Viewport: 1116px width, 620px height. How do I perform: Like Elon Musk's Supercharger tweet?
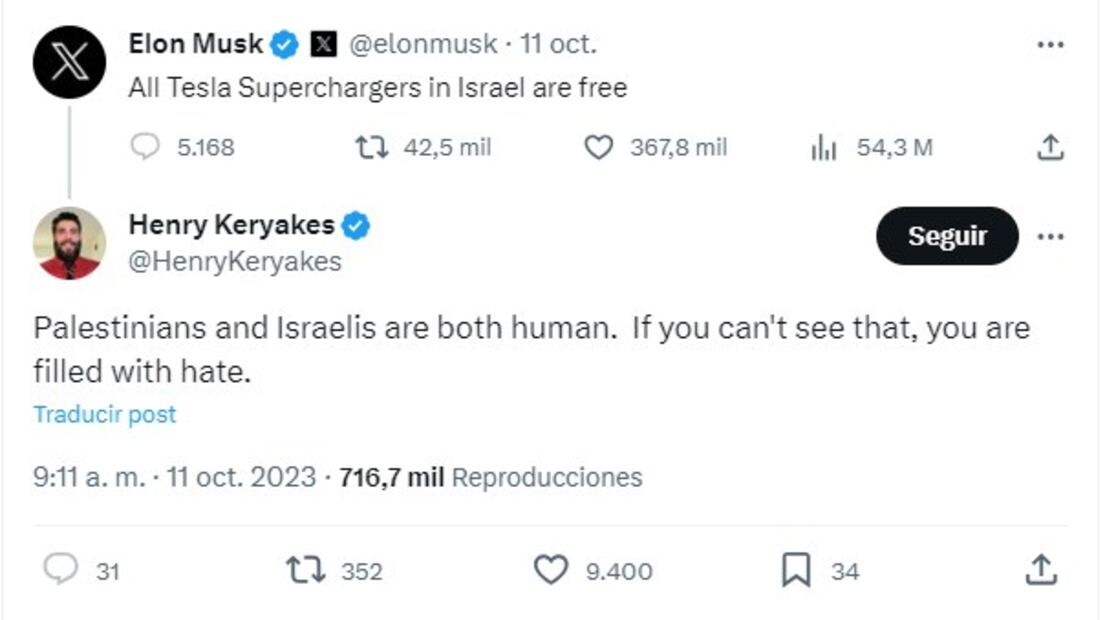600,148
